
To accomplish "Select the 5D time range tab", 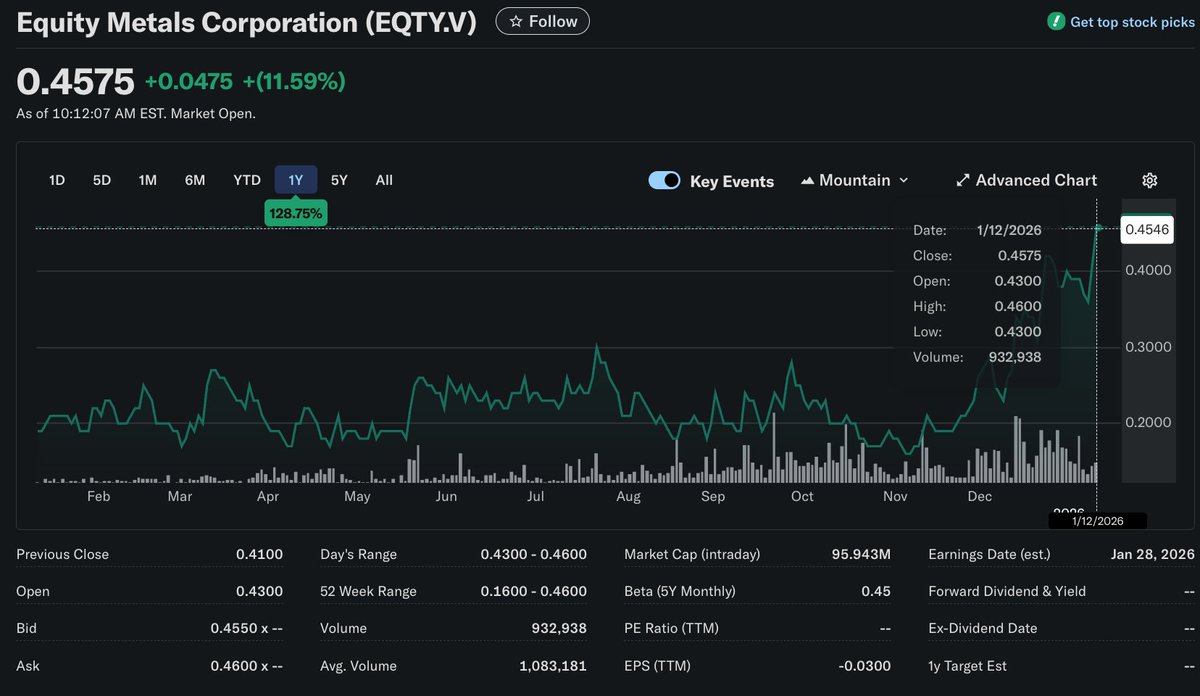I will coord(102,180).
